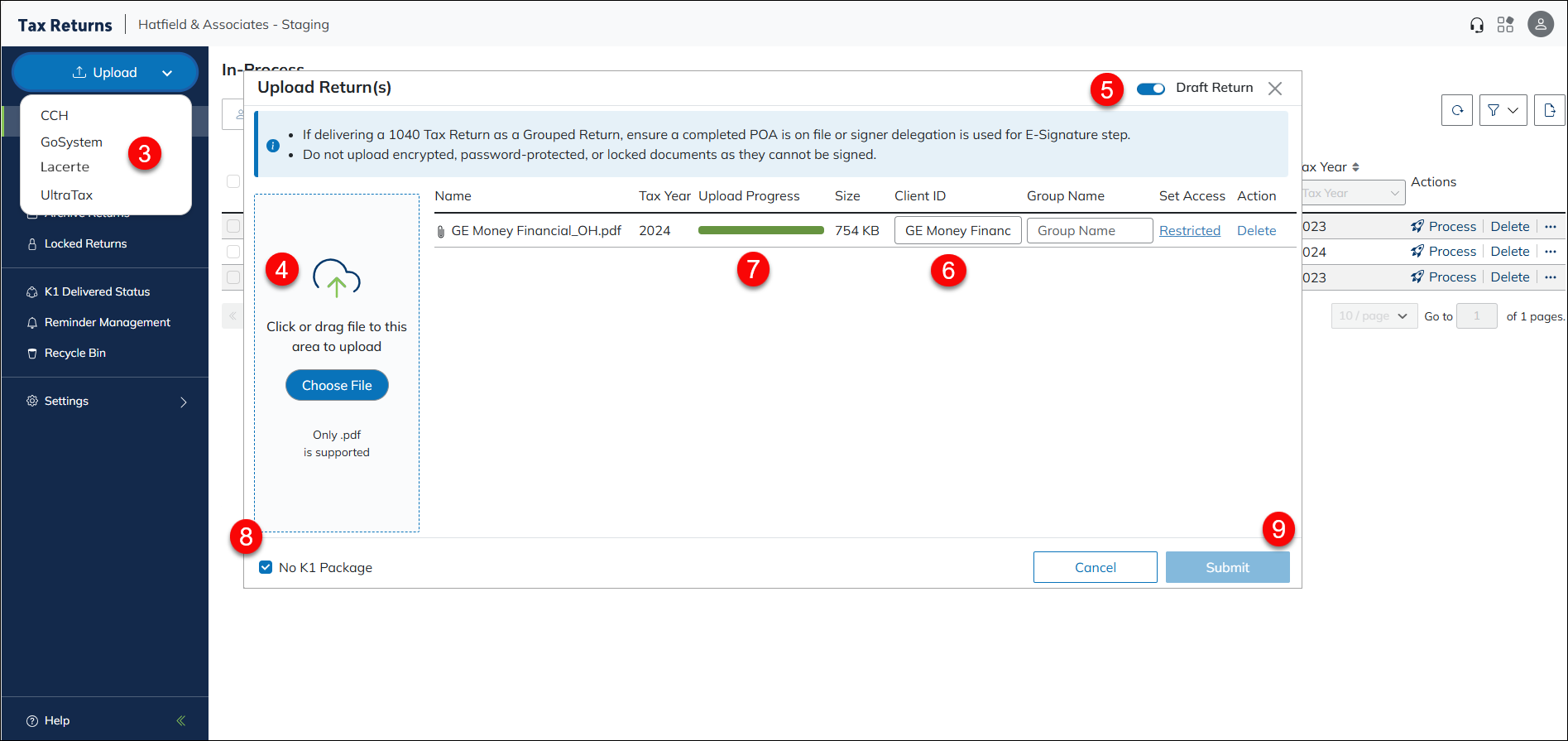Click the export document icon

click(x=1549, y=110)
